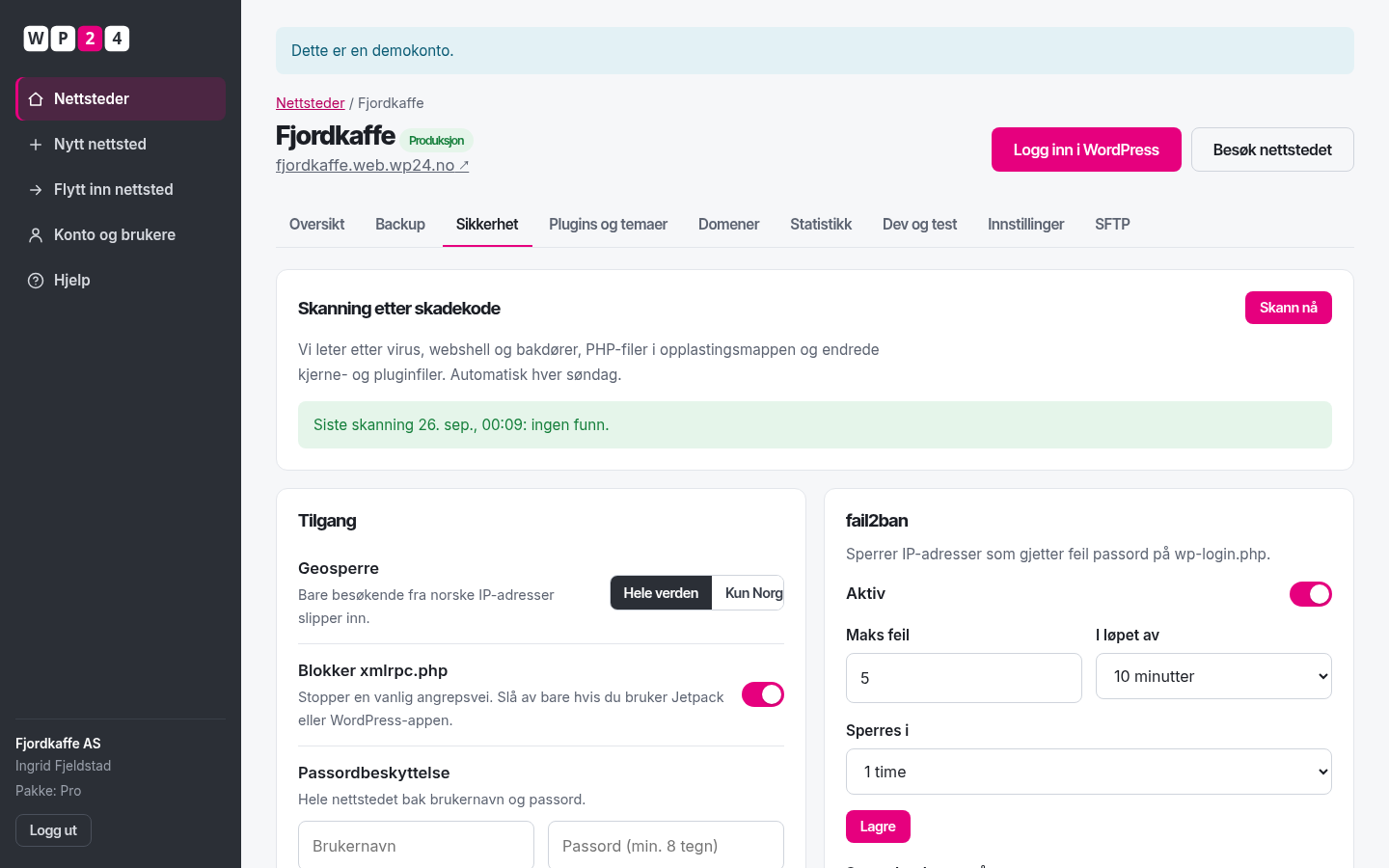Click the arrow icon for Flytt inn nettsted

(x=36, y=190)
